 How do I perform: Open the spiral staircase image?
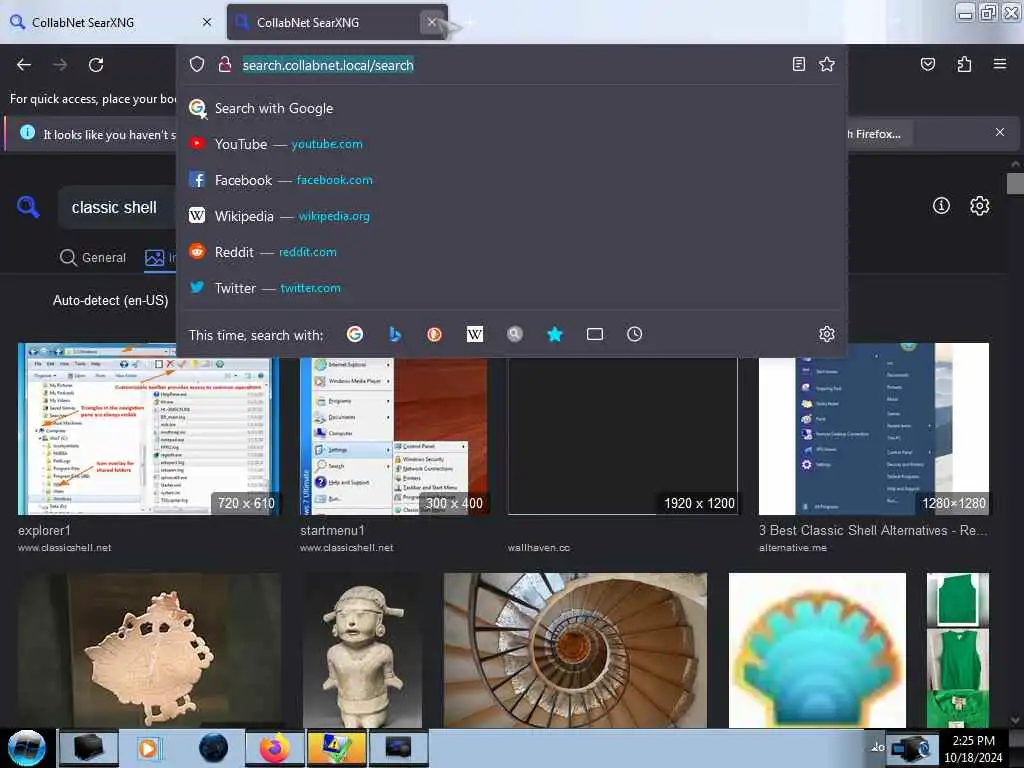(575, 650)
